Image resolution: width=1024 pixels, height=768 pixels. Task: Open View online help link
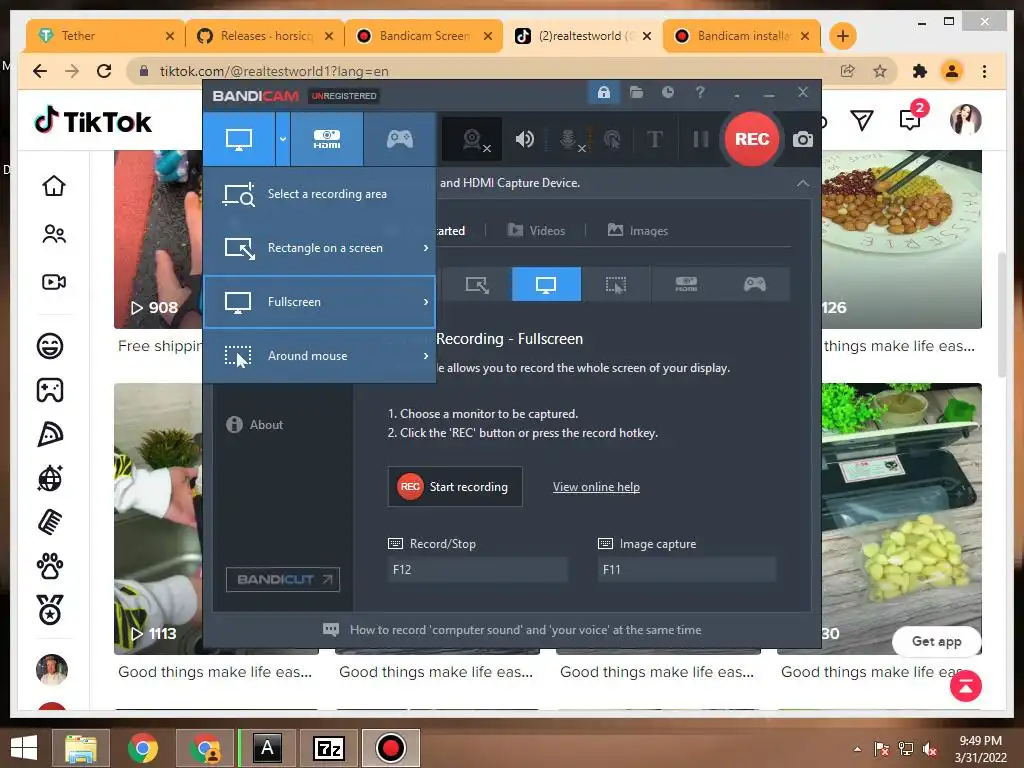[x=596, y=487]
